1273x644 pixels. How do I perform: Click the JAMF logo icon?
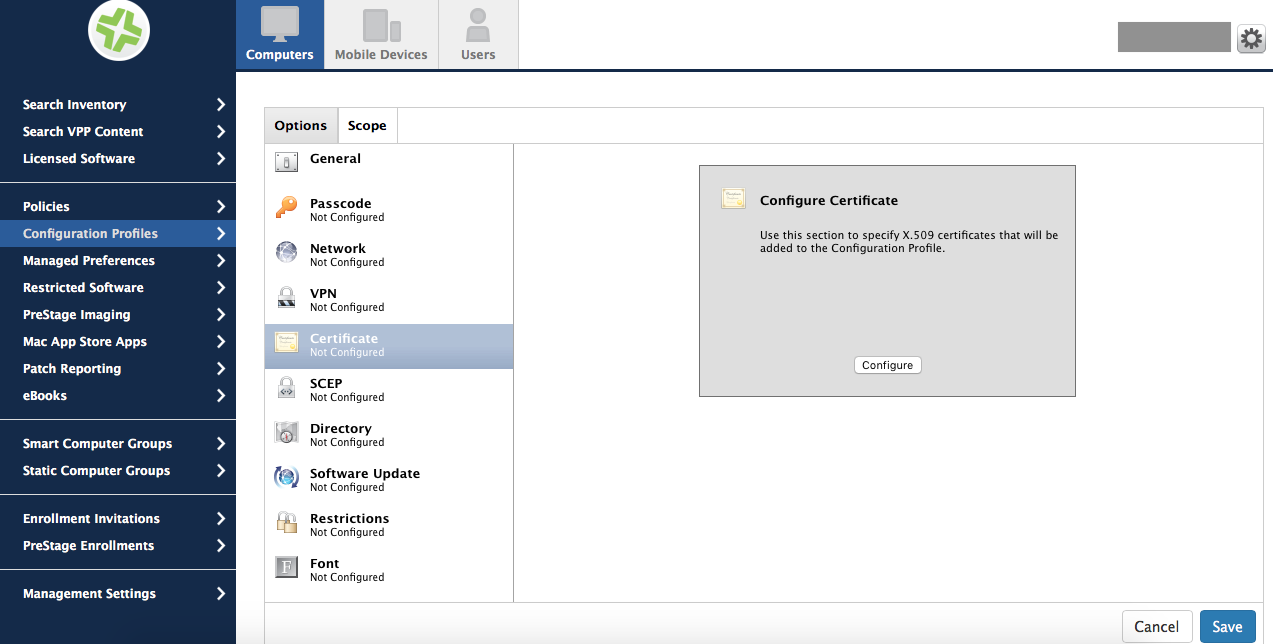point(119,31)
